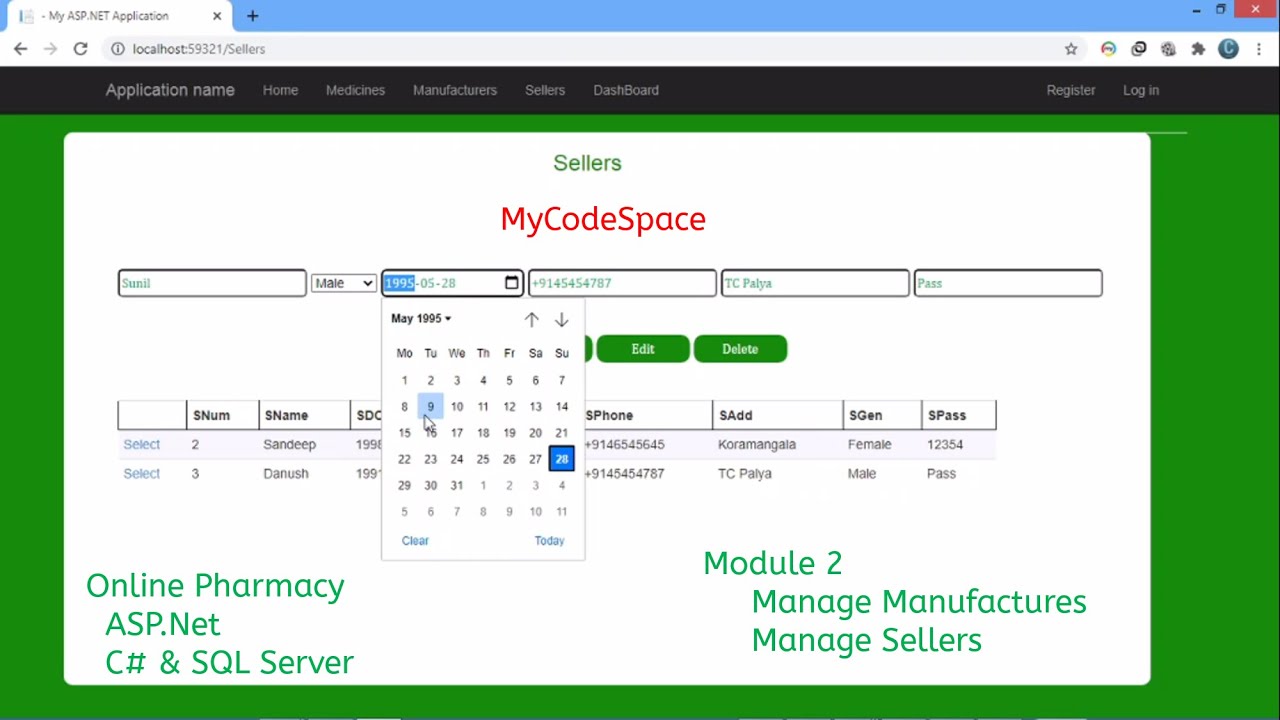This screenshot has height=720, width=1280.
Task: Click the Log in link
Action: (x=1141, y=90)
